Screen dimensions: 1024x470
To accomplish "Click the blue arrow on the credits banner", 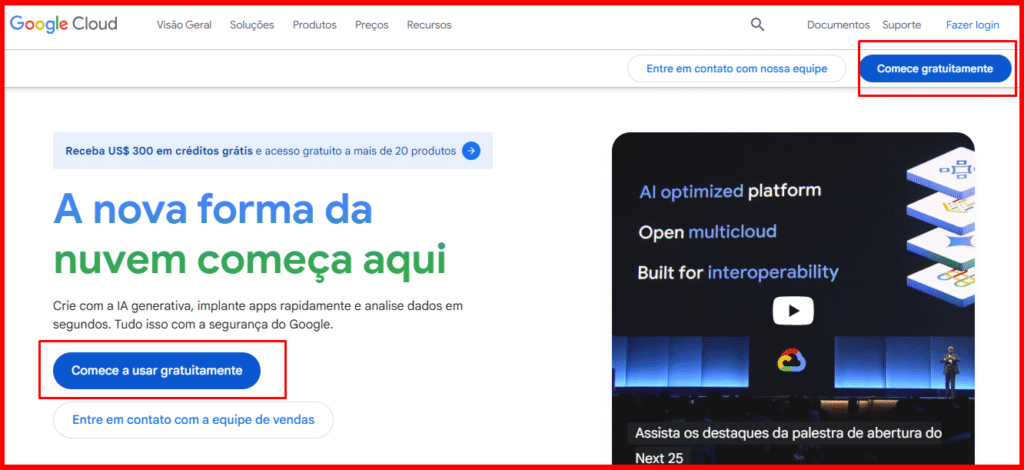I will click(471, 151).
